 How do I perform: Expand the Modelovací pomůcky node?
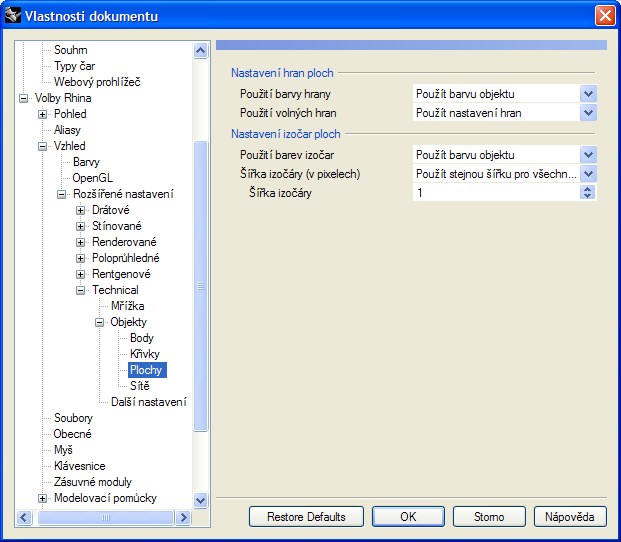click(x=43, y=498)
